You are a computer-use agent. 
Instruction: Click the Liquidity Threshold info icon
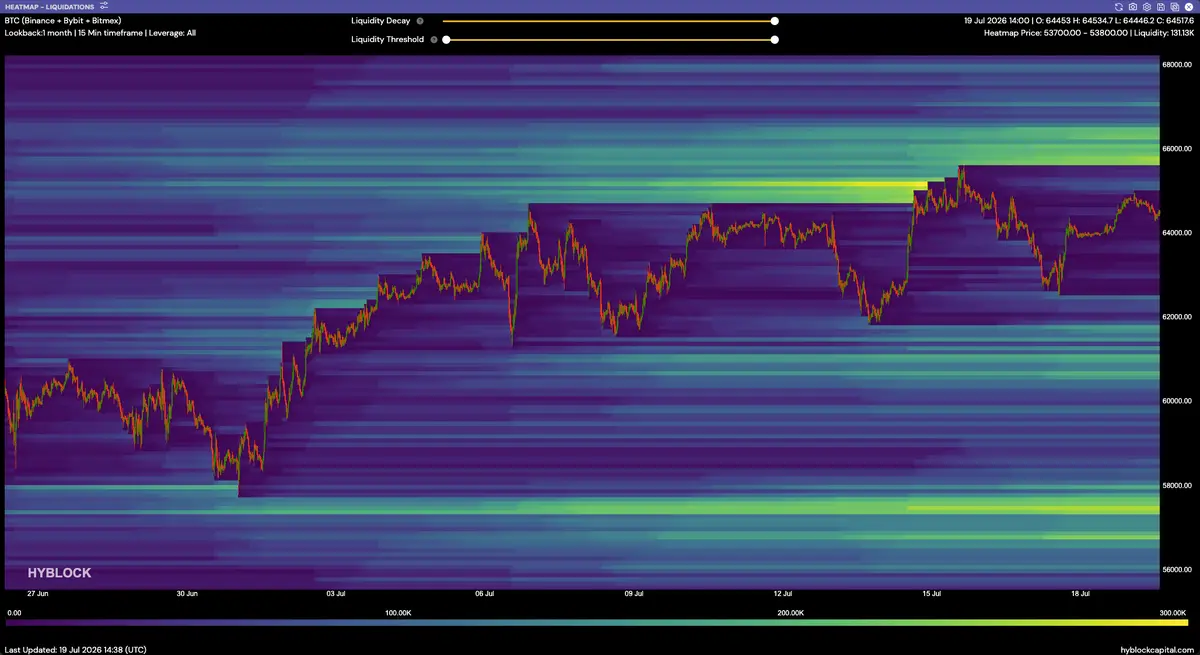433,40
